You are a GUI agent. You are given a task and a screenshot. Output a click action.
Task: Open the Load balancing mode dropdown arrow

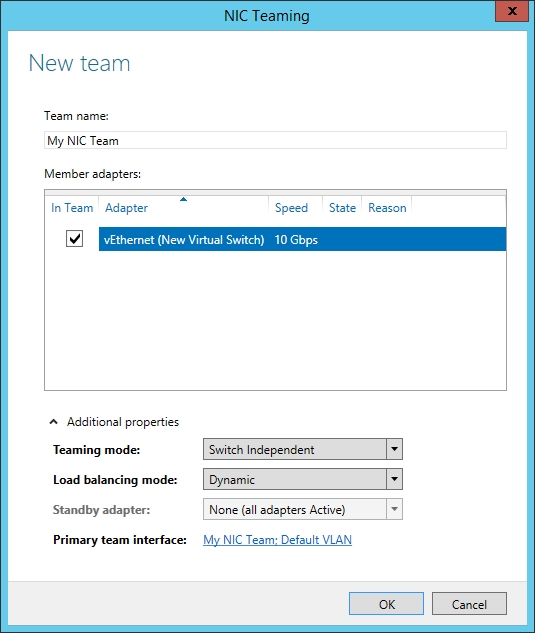pyautogui.click(x=394, y=479)
